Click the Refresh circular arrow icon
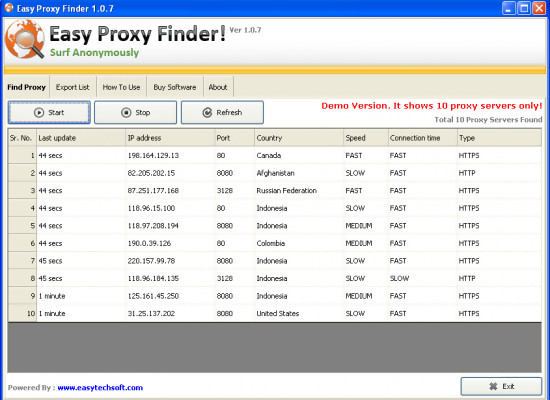The width and height of the screenshot is (550, 400). tap(207, 113)
